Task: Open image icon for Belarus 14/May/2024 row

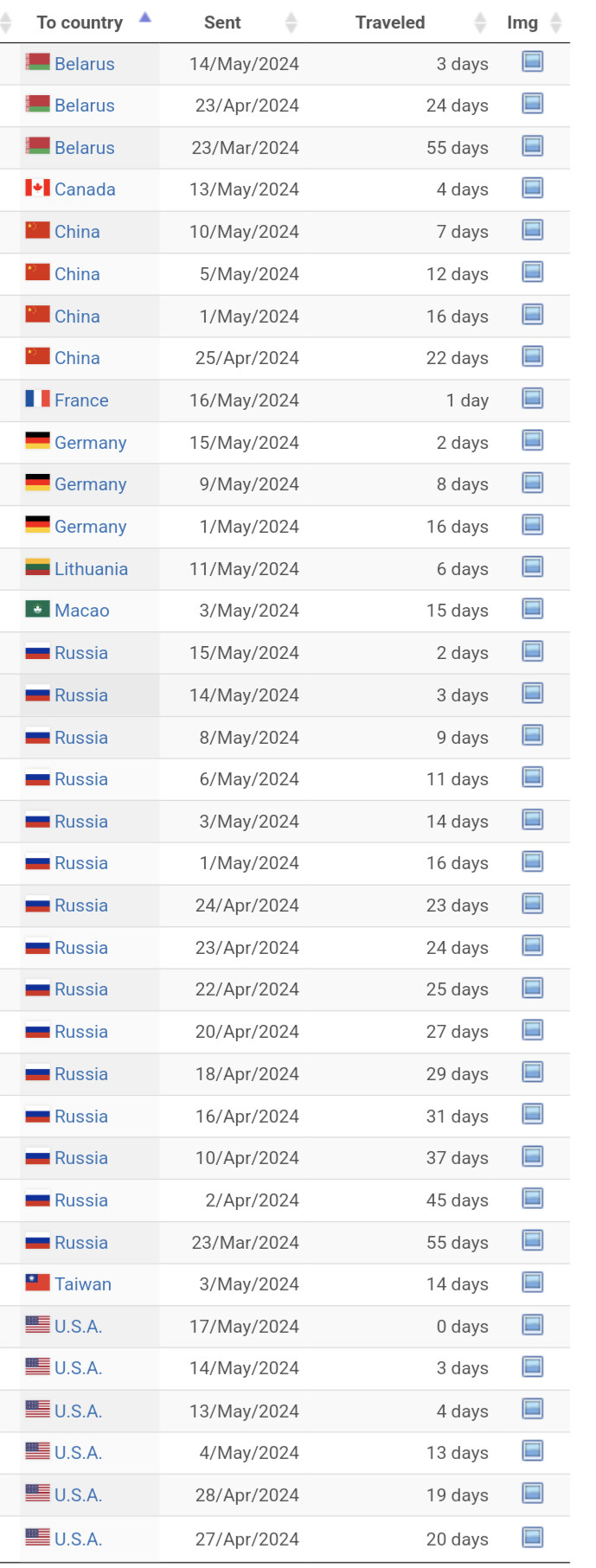Action: (533, 61)
